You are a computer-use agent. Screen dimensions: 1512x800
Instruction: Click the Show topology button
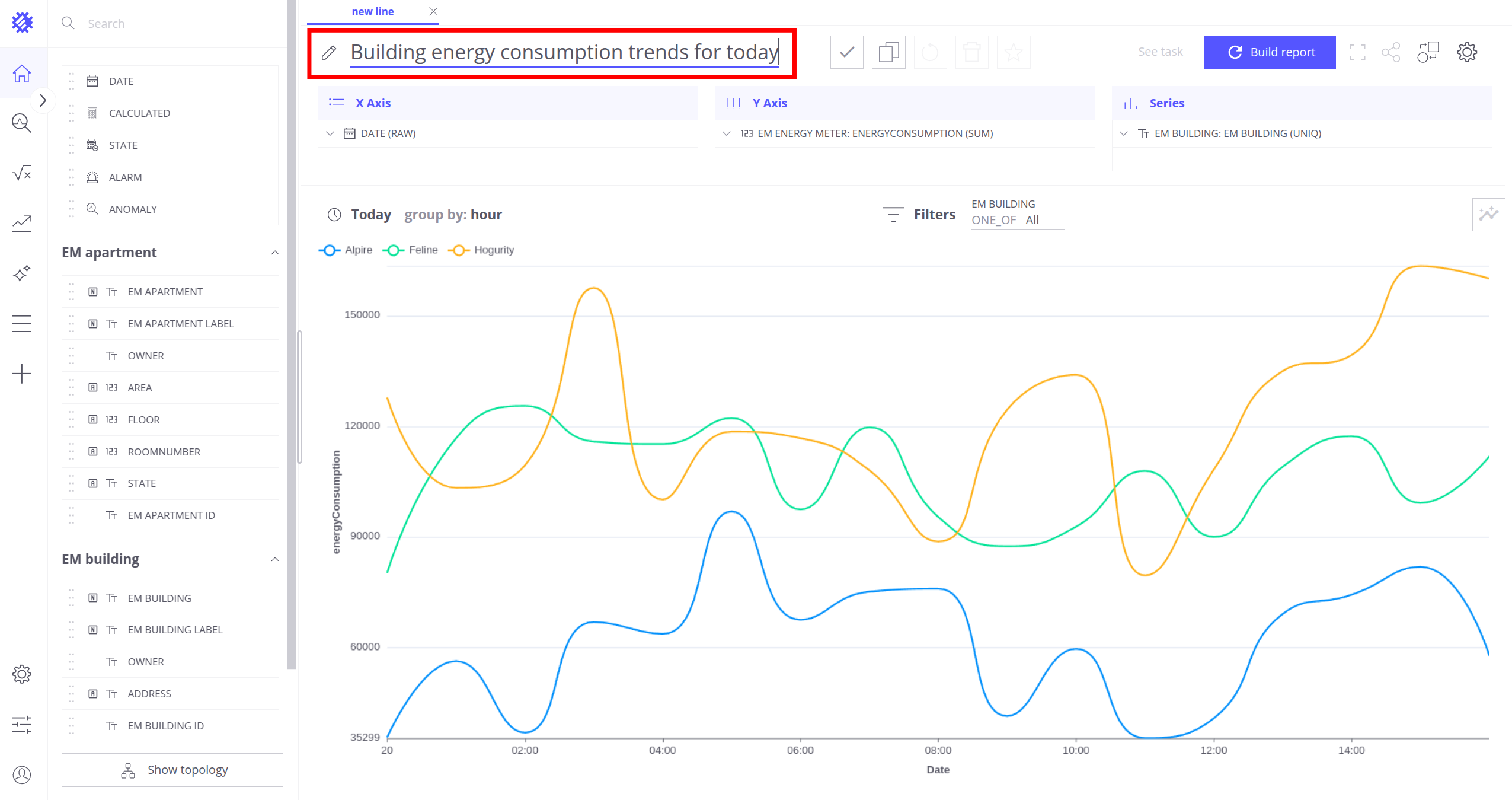point(172,770)
